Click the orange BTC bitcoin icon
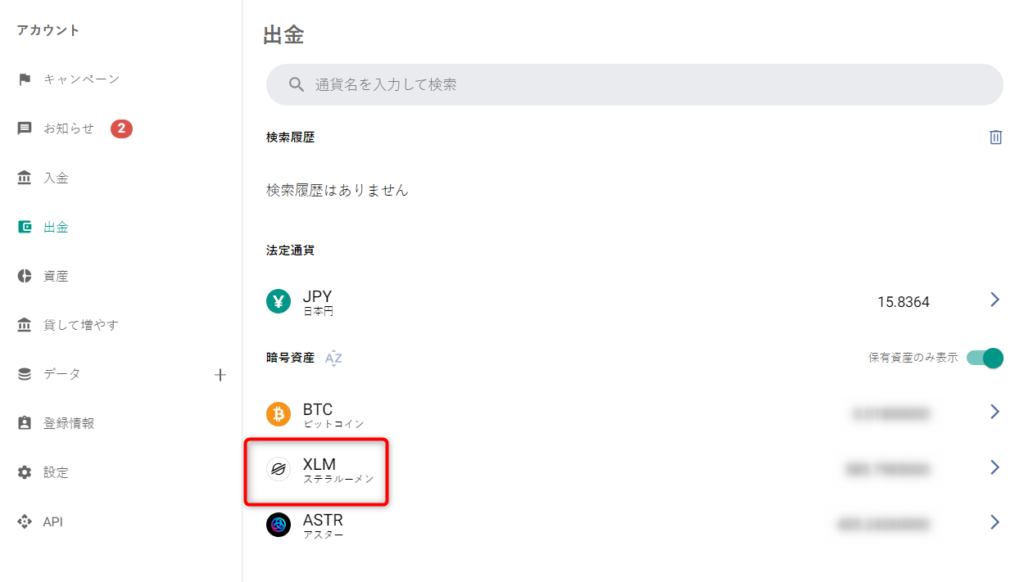The image size is (1024, 582). pyautogui.click(x=278, y=414)
